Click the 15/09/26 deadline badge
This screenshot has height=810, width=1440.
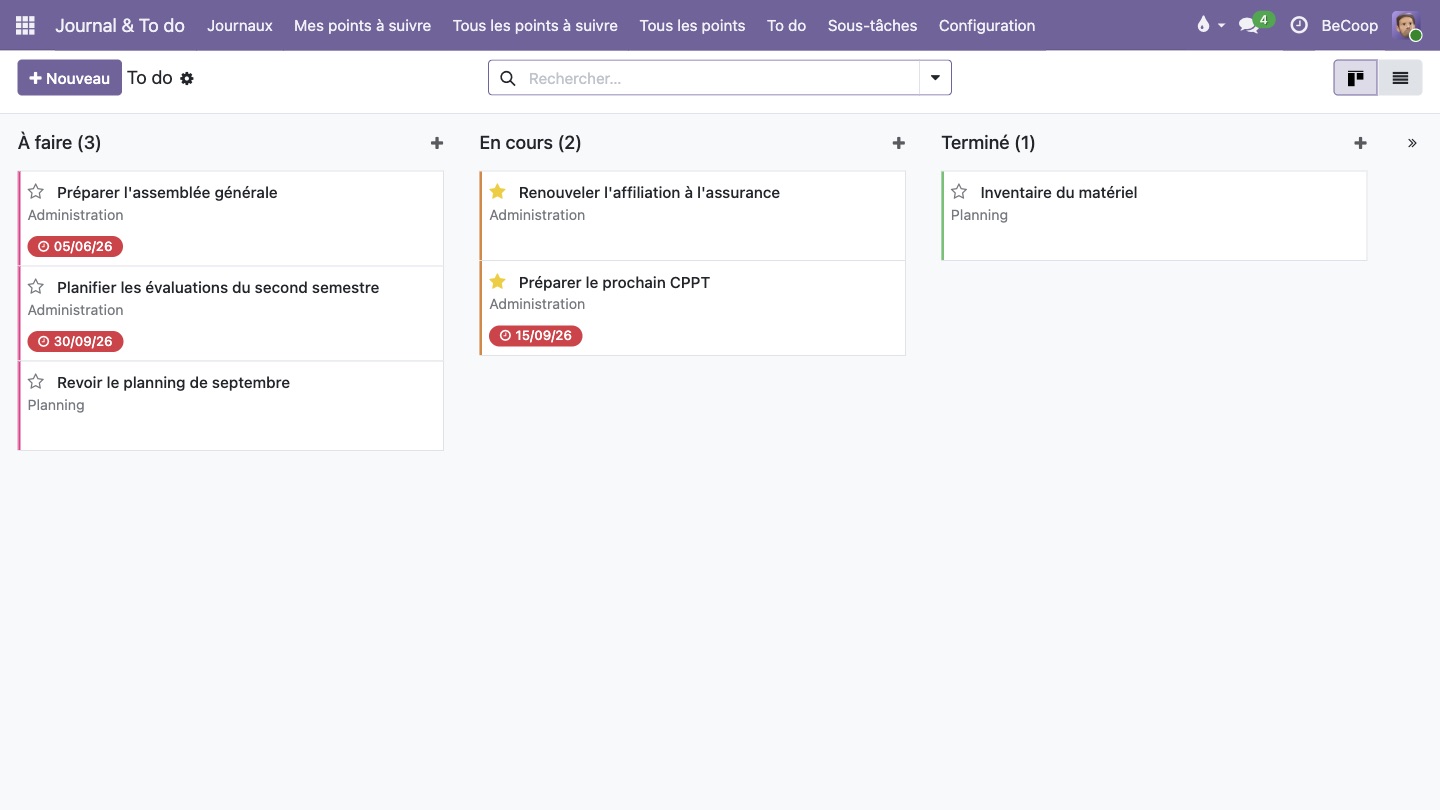click(536, 336)
